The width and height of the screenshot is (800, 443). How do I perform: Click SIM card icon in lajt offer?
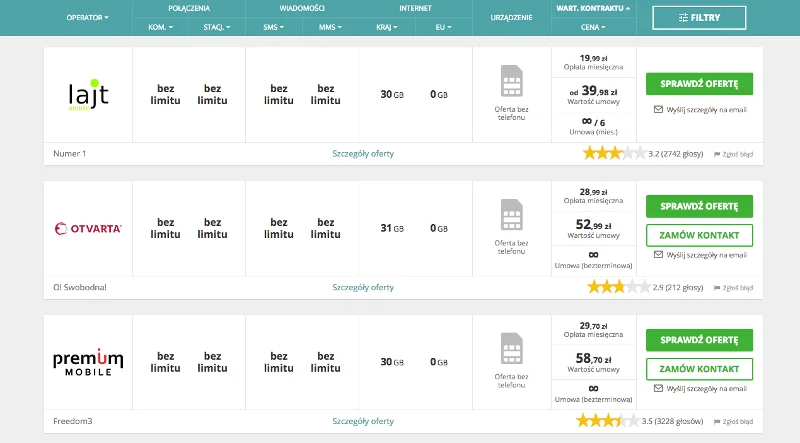(x=512, y=81)
